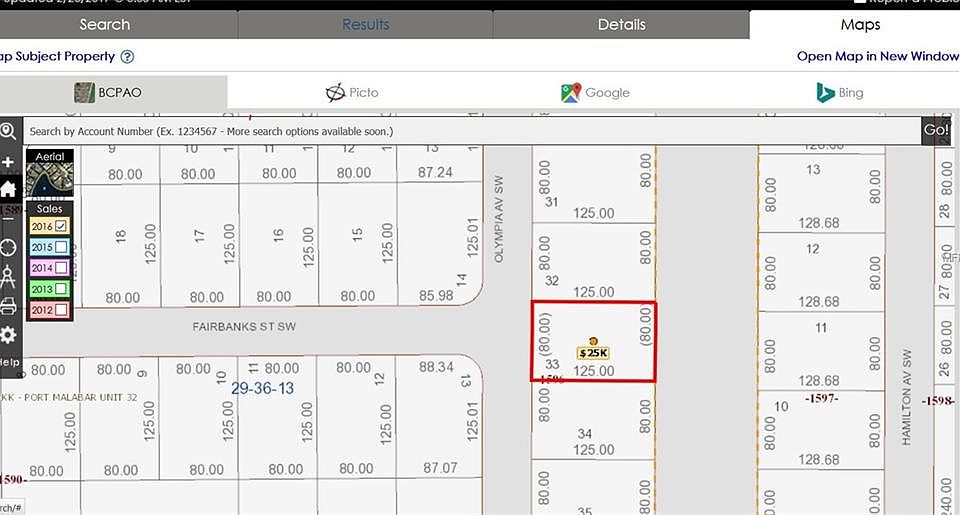960x515 pixels.
Task: Click the help question mark icon
Action: (x=8, y=362)
